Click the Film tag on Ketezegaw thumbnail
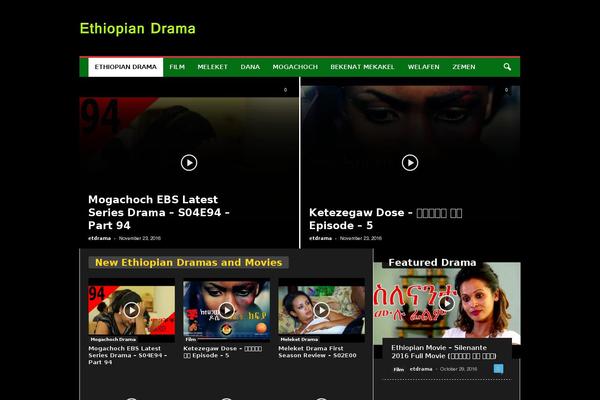Image resolution: width=600 pixels, height=400 pixels. tap(191, 339)
